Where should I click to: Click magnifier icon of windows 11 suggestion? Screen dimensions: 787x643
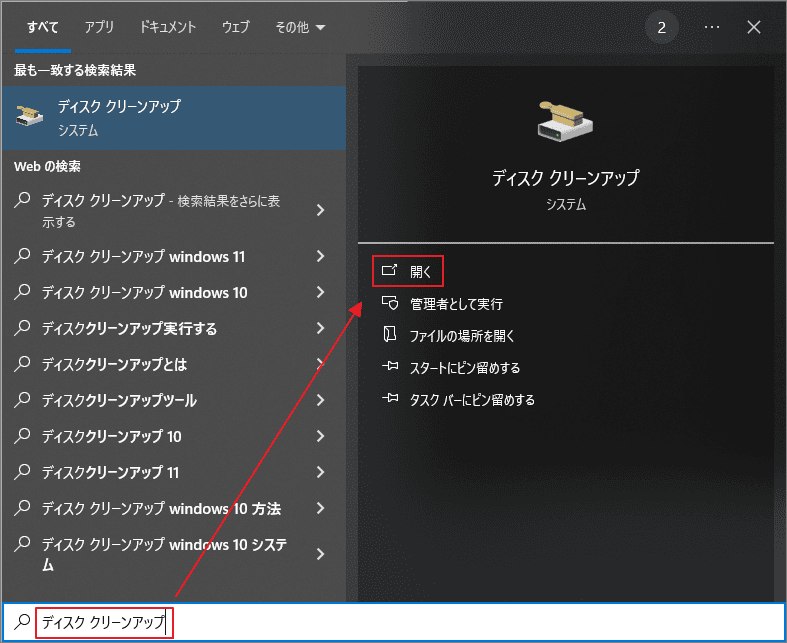click(x=22, y=256)
